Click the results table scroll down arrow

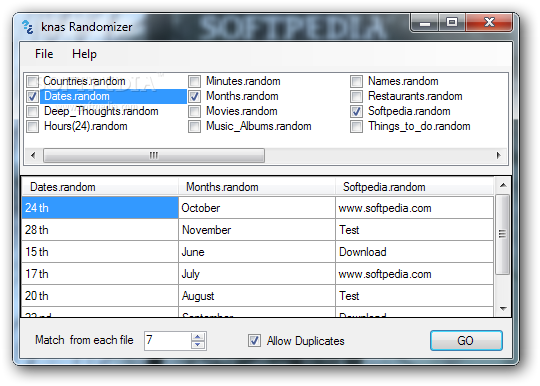pyautogui.click(x=503, y=309)
